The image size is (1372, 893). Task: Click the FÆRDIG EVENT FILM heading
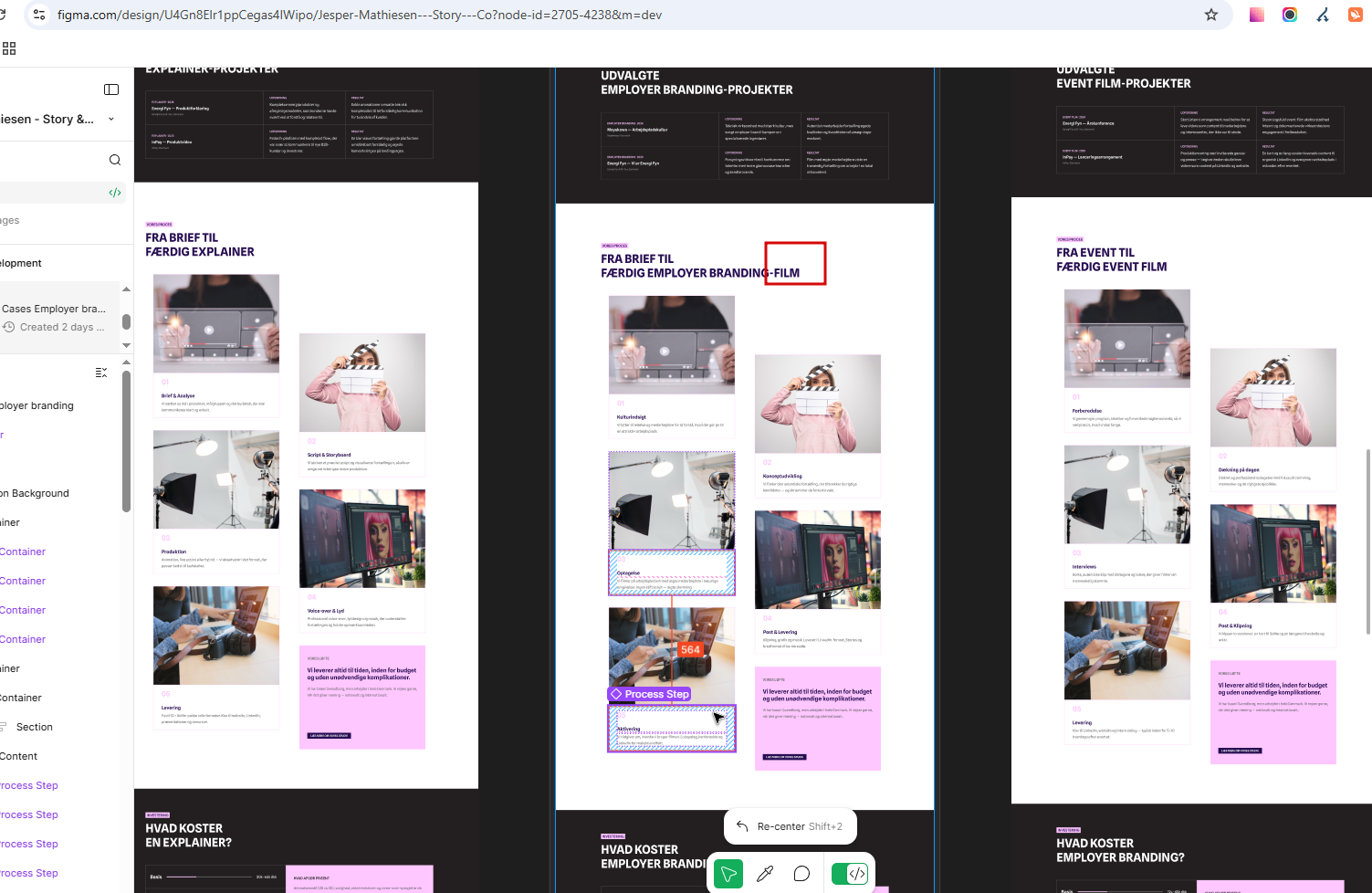click(1111, 267)
